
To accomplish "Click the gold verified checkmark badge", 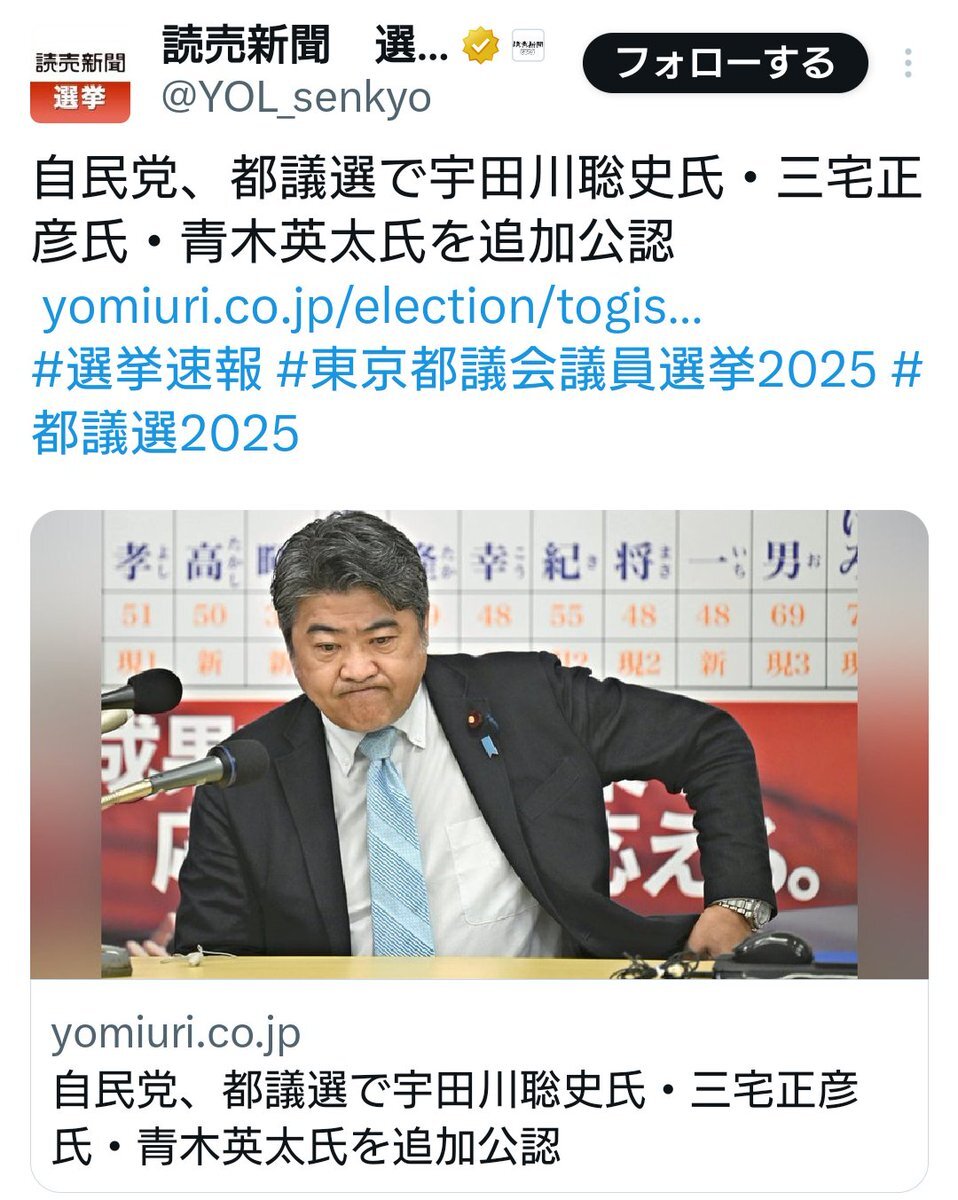I will 481,46.
